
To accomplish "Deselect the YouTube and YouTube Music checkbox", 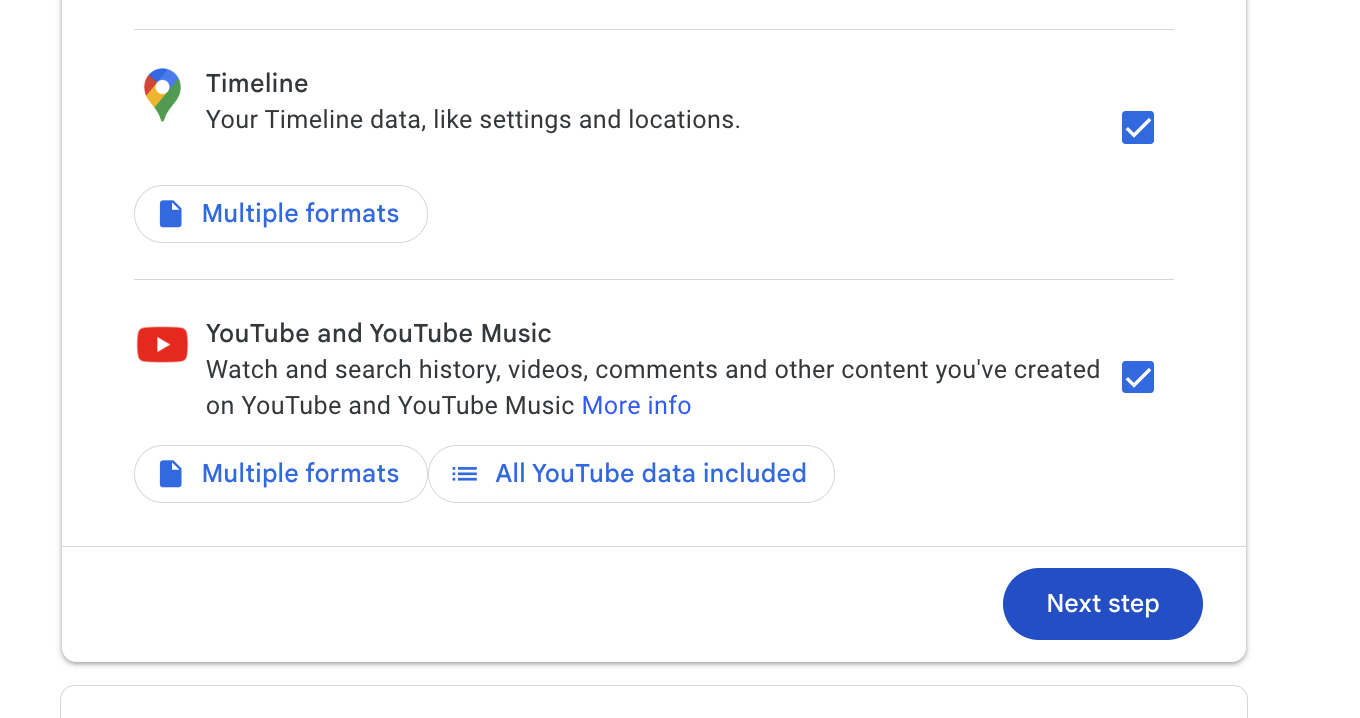I will (1138, 377).
